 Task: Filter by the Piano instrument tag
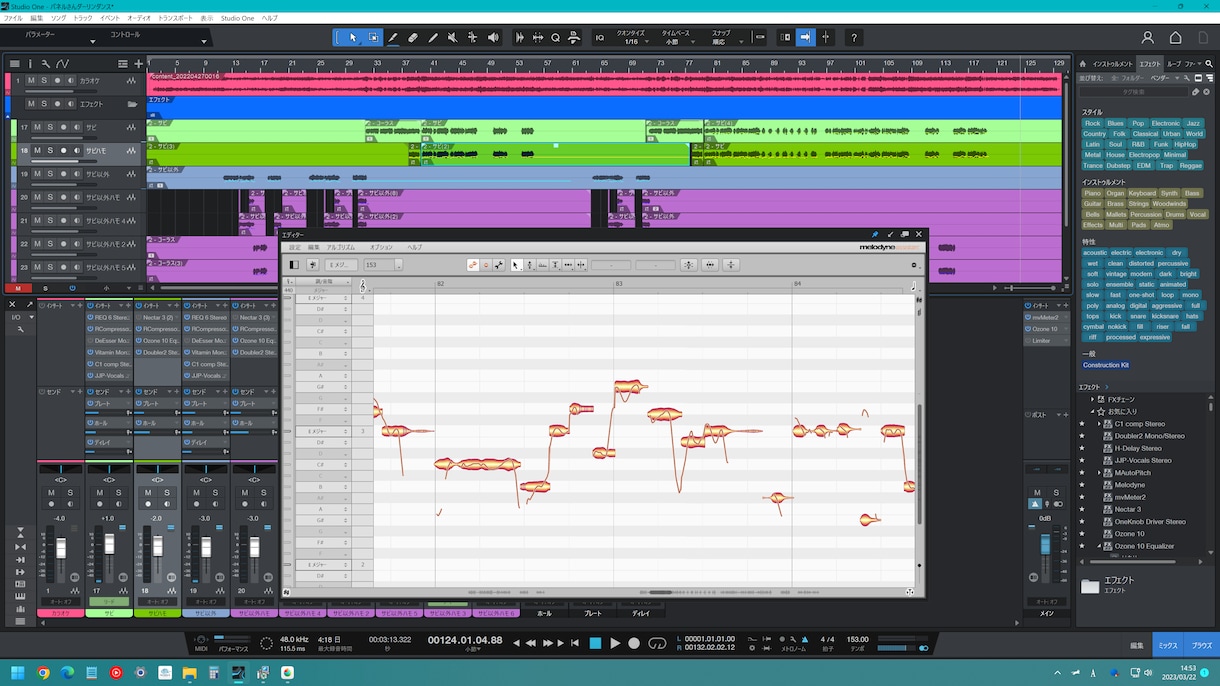click(1092, 193)
